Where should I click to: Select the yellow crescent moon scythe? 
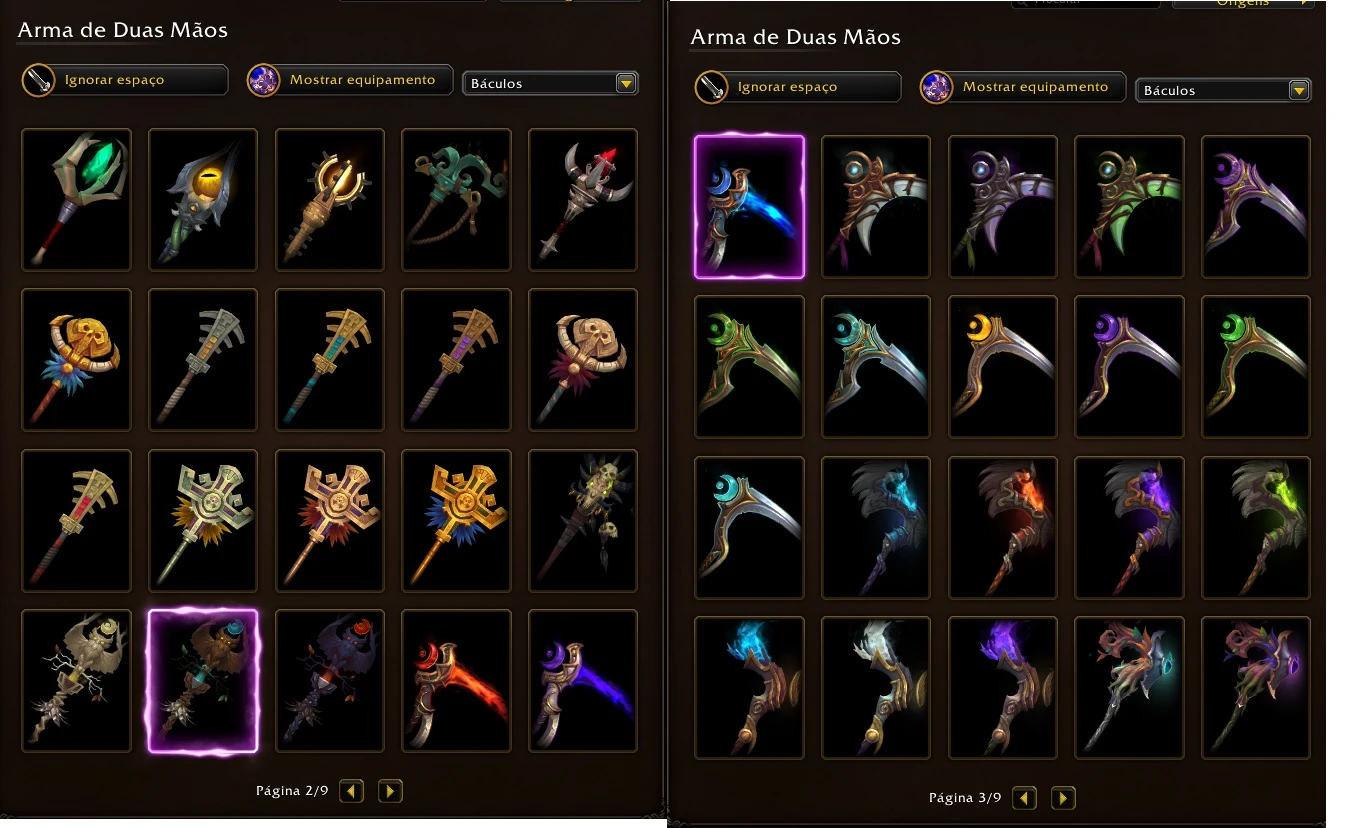click(x=1003, y=367)
